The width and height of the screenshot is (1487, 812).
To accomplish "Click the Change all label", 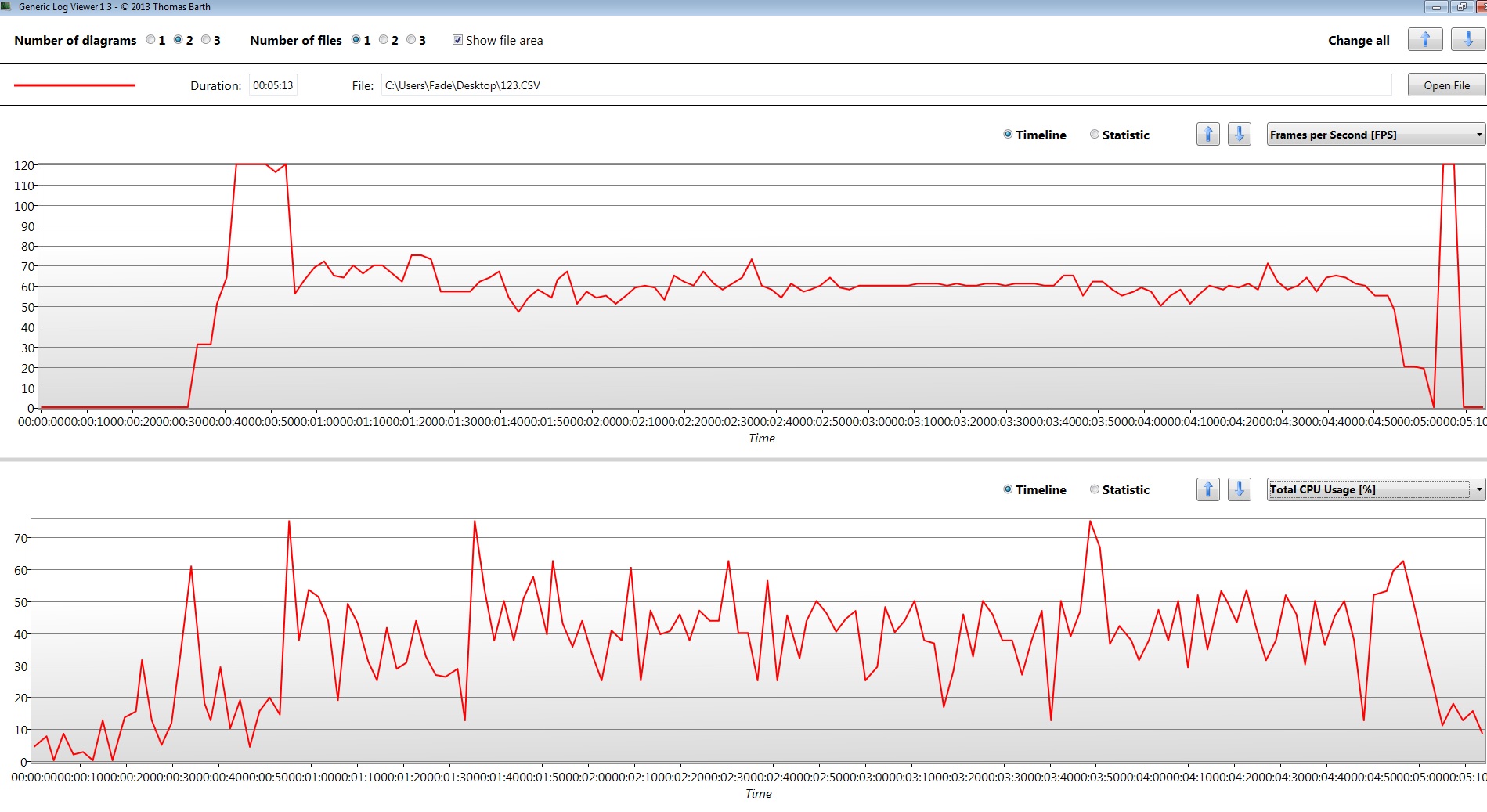I will coord(1359,41).
